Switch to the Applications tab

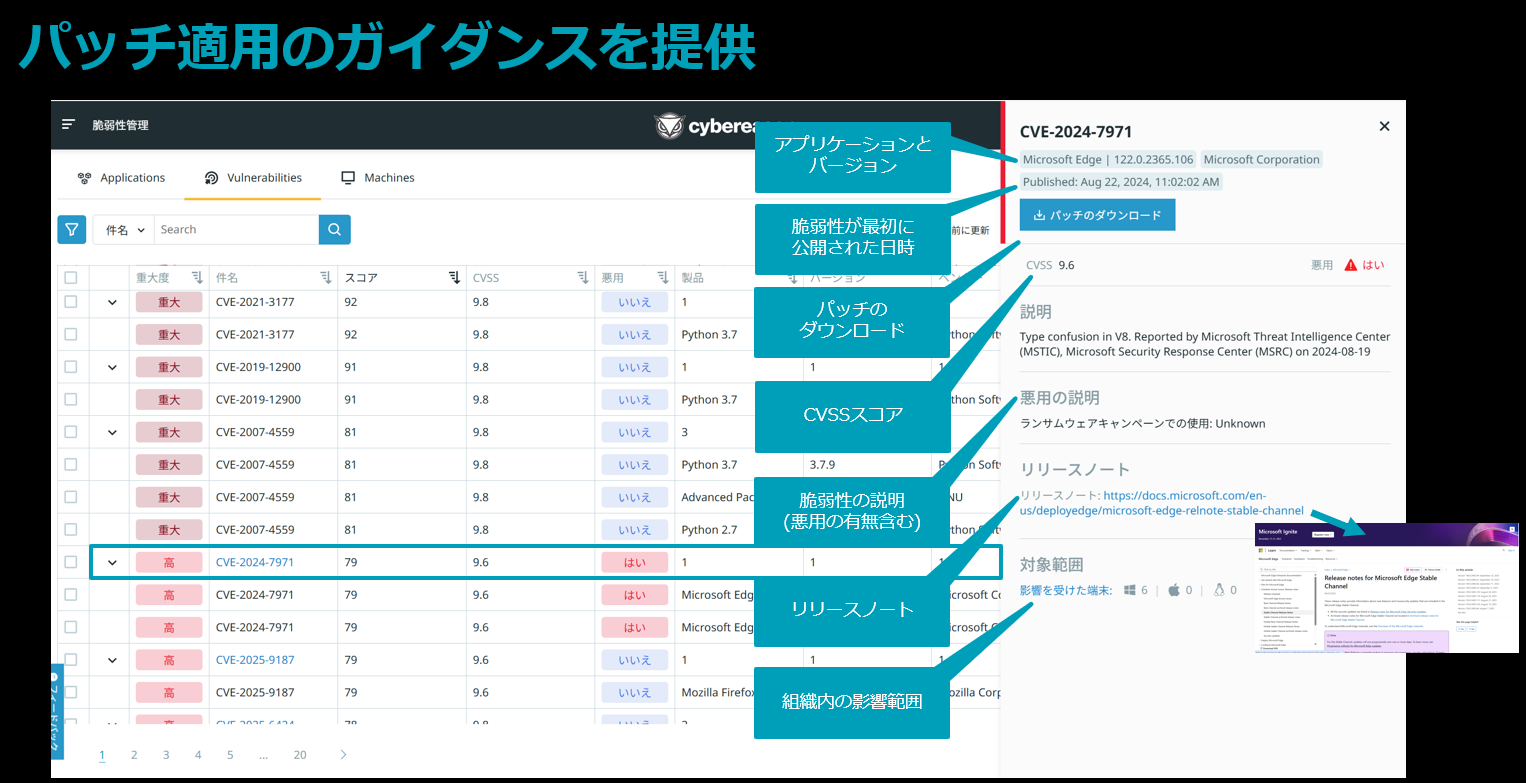(121, 178)
